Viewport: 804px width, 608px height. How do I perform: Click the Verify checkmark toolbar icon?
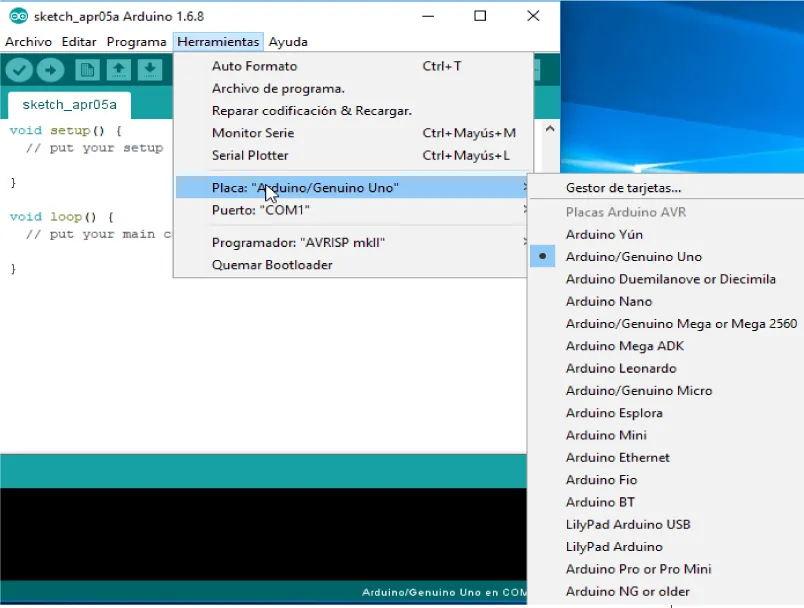click(20, 70)
